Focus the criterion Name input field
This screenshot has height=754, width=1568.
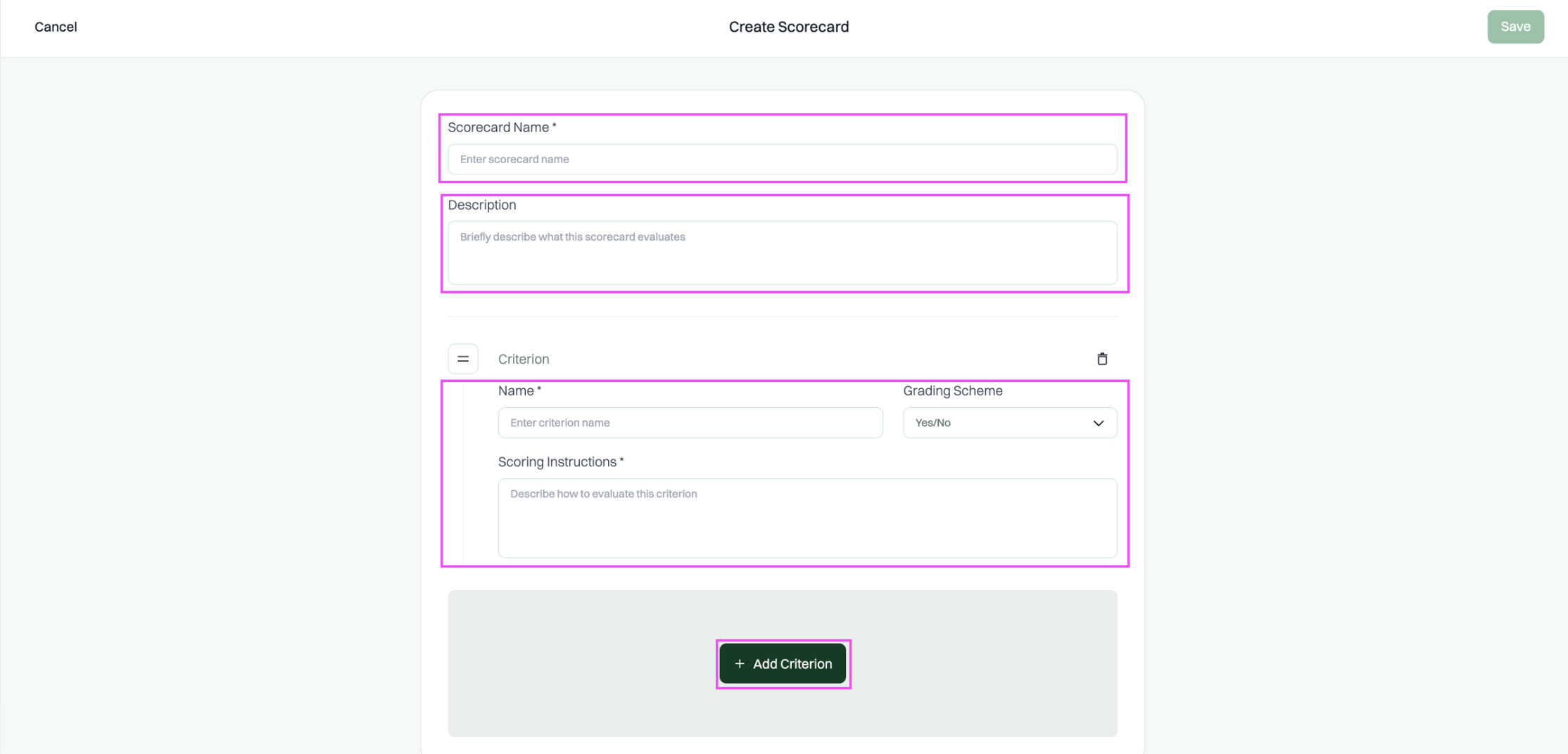tap(690, 423)
